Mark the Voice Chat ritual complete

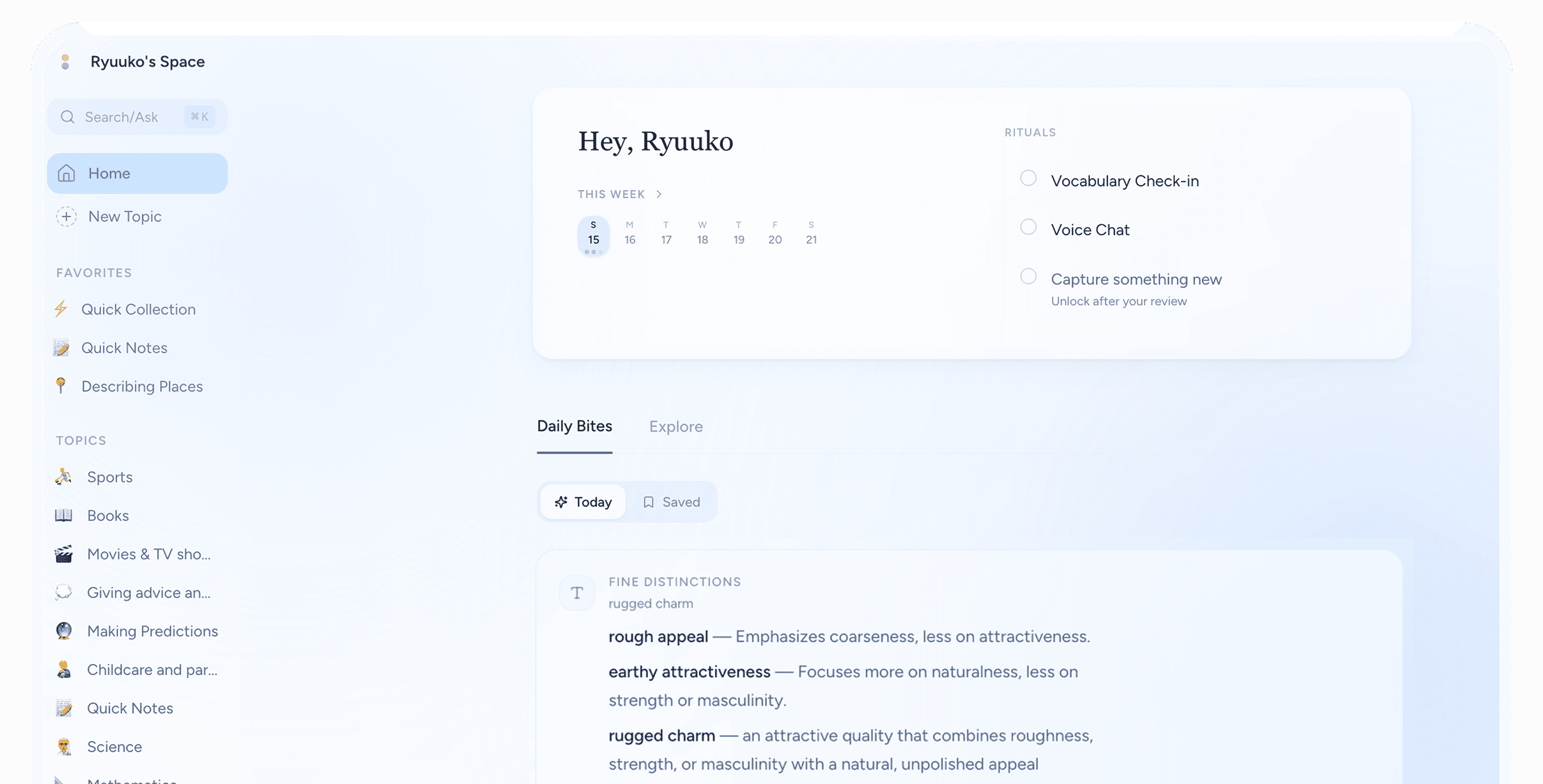1028,227
